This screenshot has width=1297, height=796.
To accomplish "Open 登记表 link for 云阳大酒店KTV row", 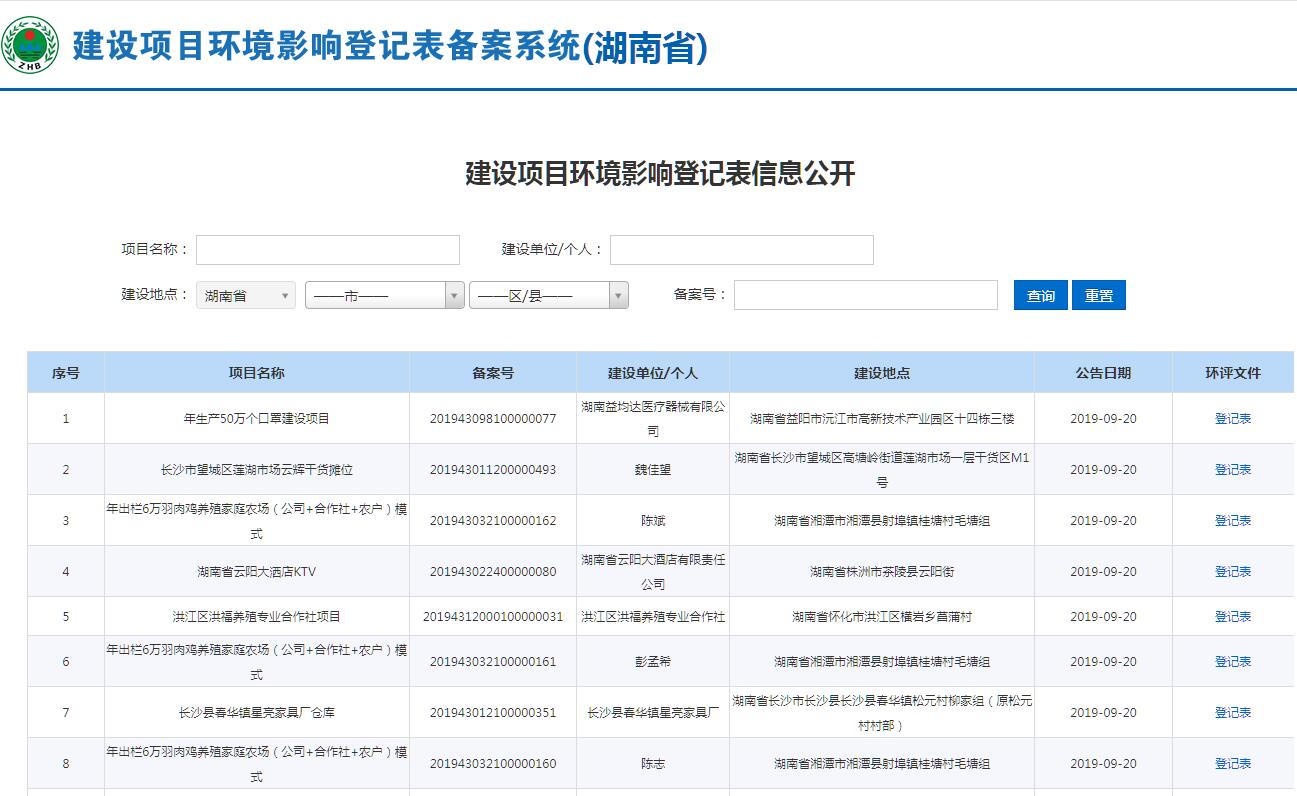I will click(x=1232, y=572).
